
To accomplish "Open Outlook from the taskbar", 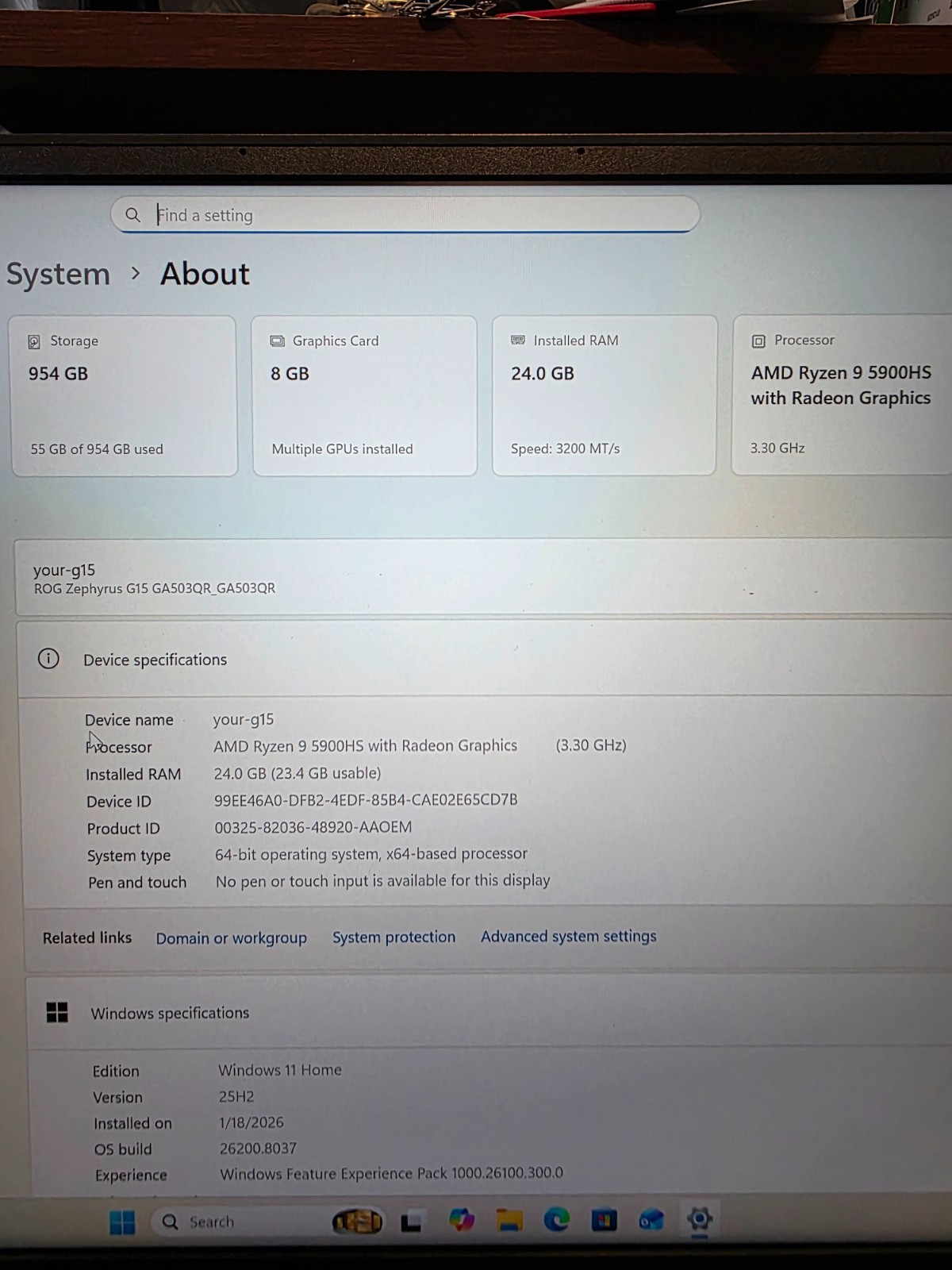I will point(651,1219).
